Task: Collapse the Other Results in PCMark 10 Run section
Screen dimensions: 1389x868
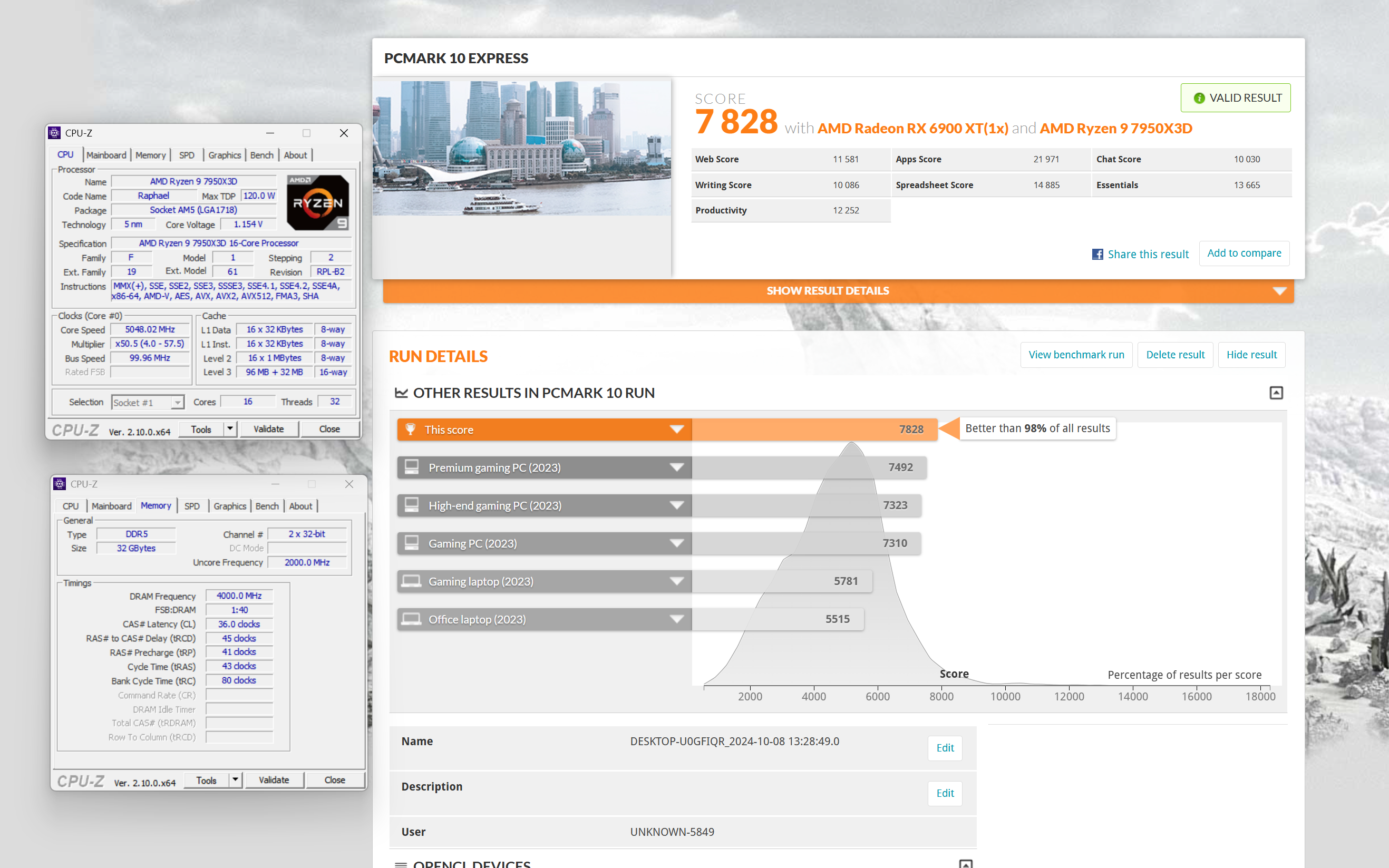Action: (x=1276, y=393)
